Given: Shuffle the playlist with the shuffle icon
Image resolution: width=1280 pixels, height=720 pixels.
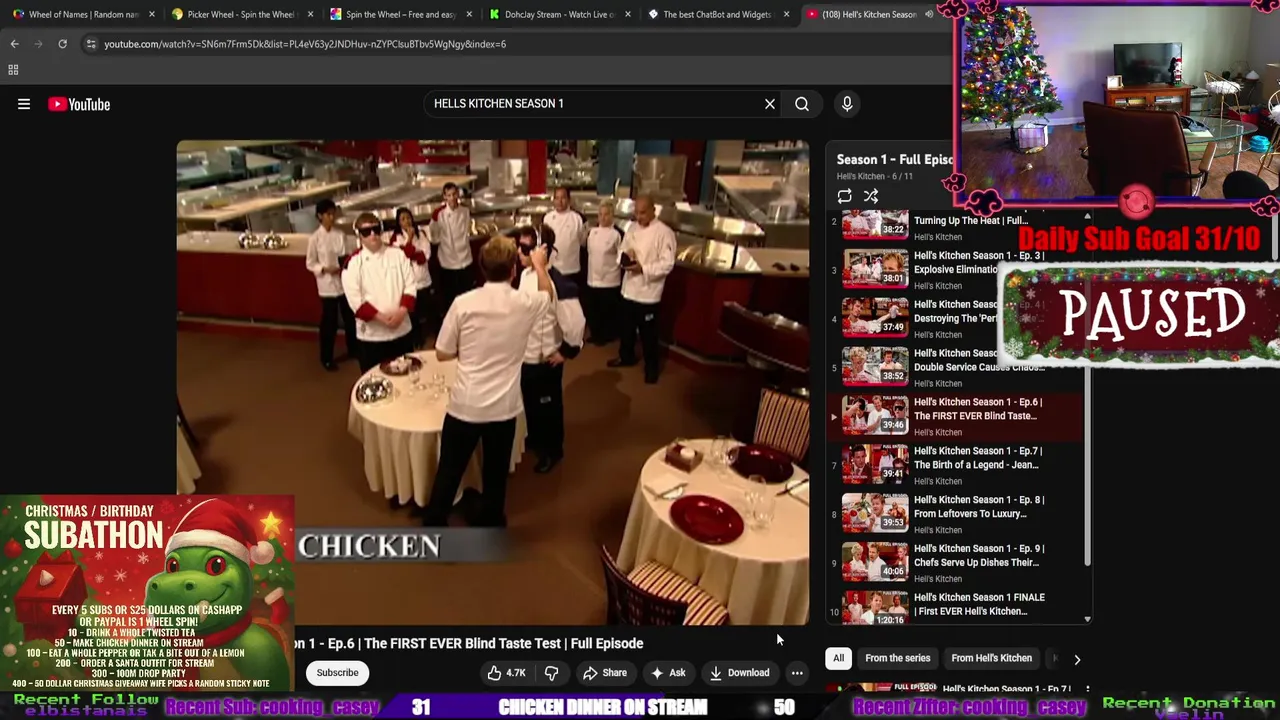Looking at the screenshot, I should [871, 197].
